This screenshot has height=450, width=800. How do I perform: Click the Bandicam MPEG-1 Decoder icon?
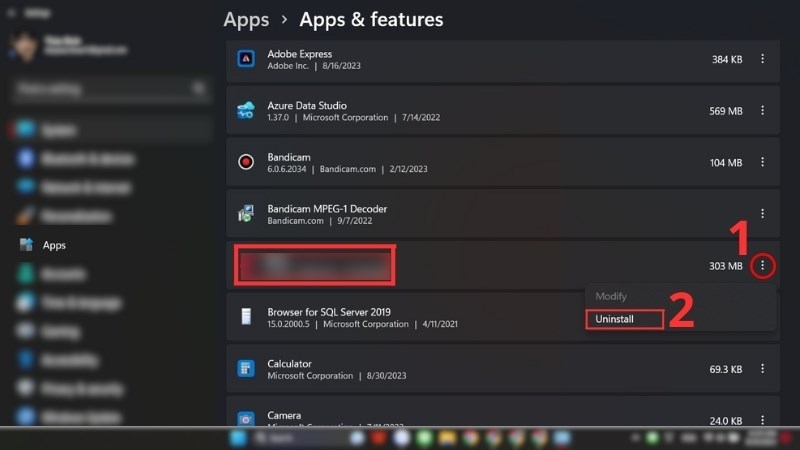[x=245, y=213]
